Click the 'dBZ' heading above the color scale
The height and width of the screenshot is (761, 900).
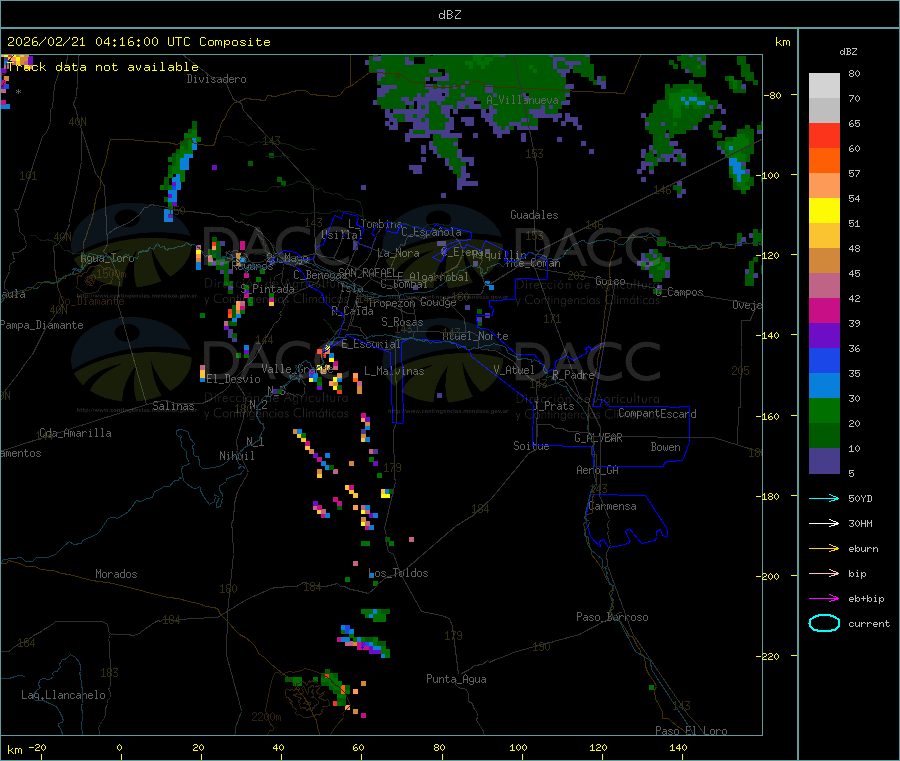tap(848, 52)
